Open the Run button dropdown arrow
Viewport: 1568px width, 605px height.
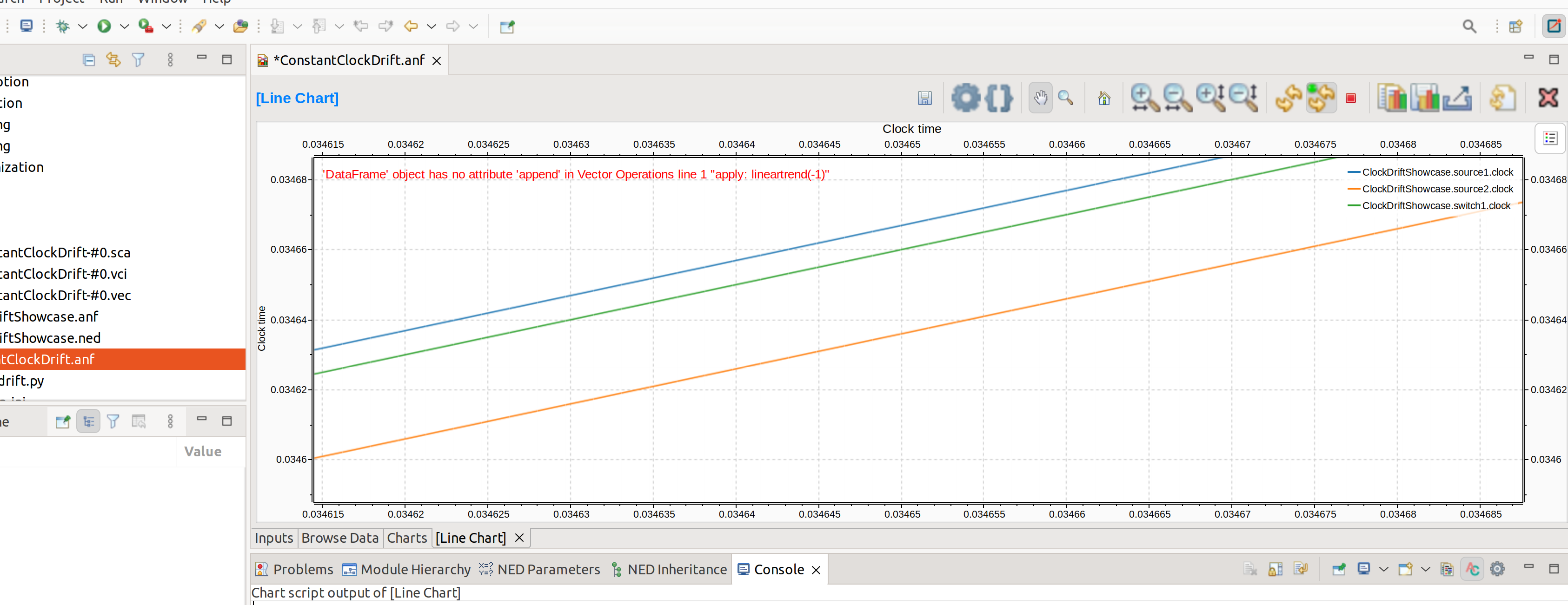pos(124,26)
